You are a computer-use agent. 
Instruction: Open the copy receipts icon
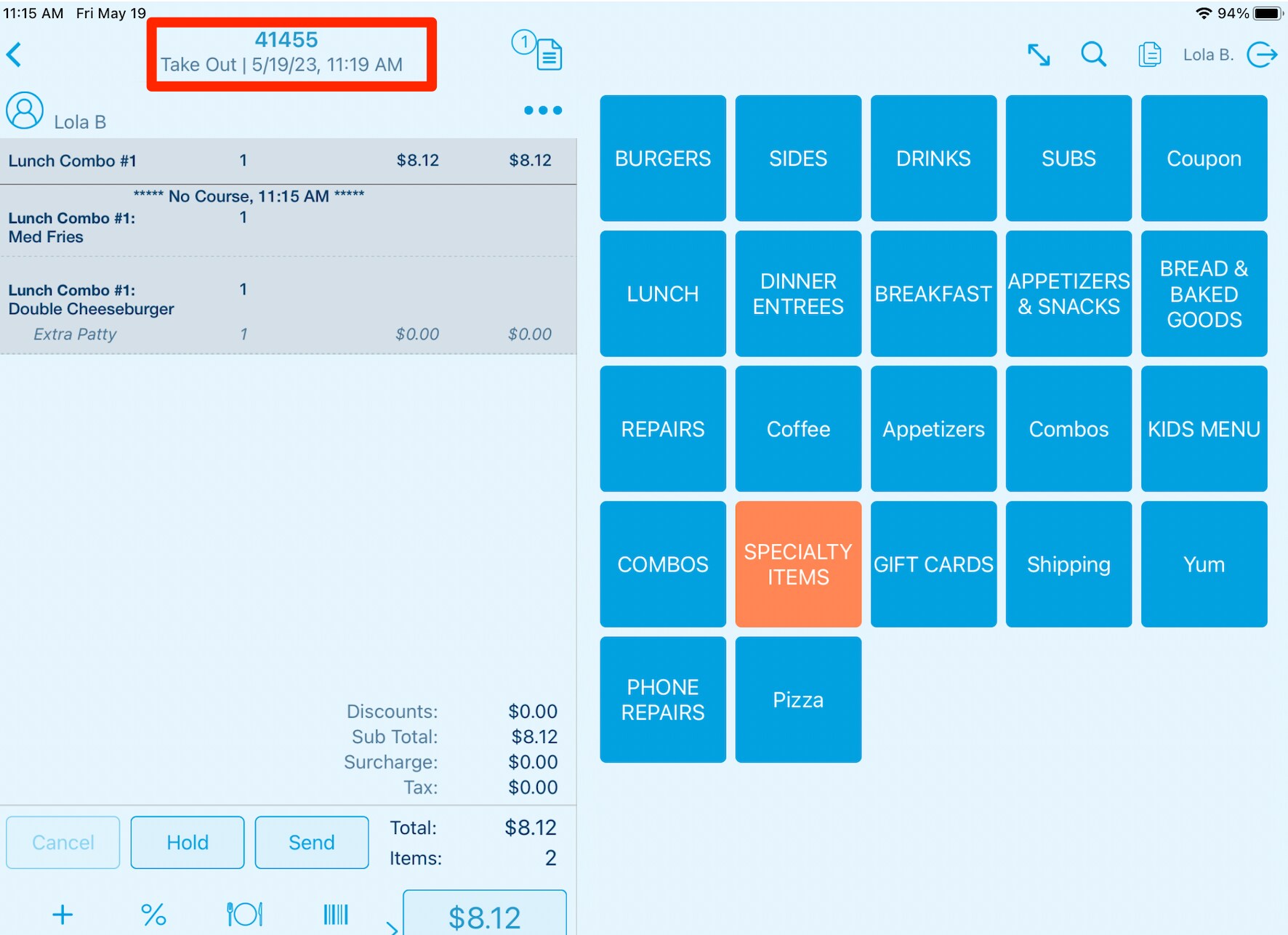click(x=1149, y=55)
